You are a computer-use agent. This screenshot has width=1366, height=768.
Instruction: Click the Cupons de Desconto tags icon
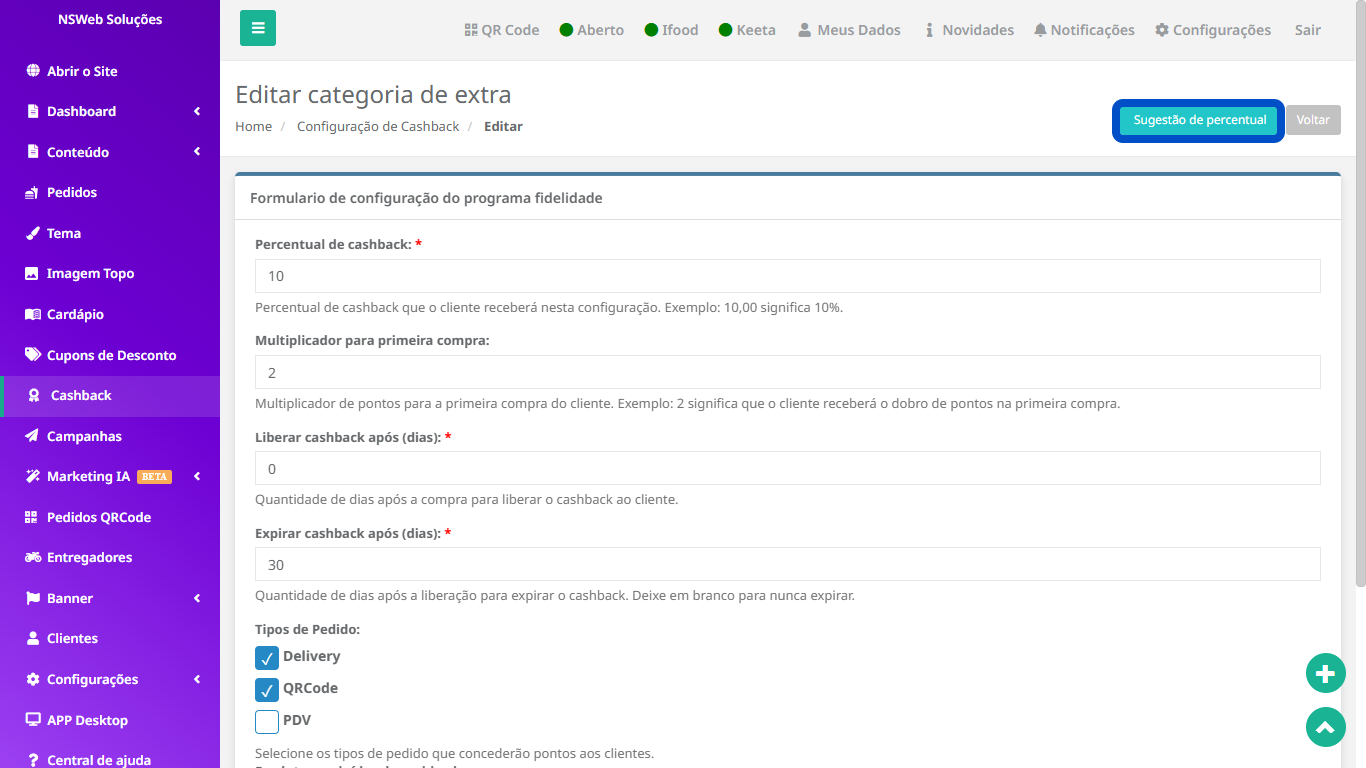pos(32,355)
